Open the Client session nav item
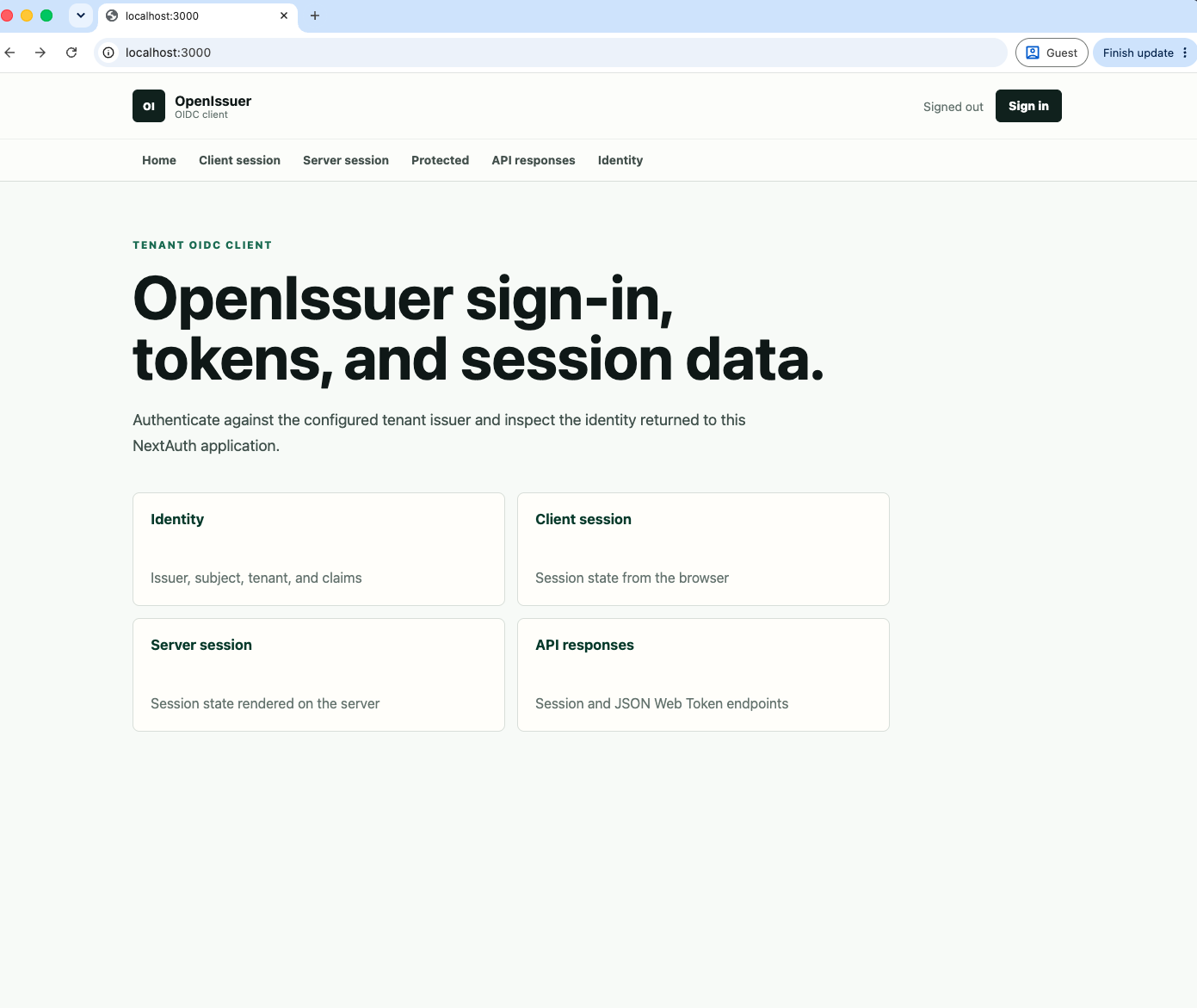 point(239,160)
